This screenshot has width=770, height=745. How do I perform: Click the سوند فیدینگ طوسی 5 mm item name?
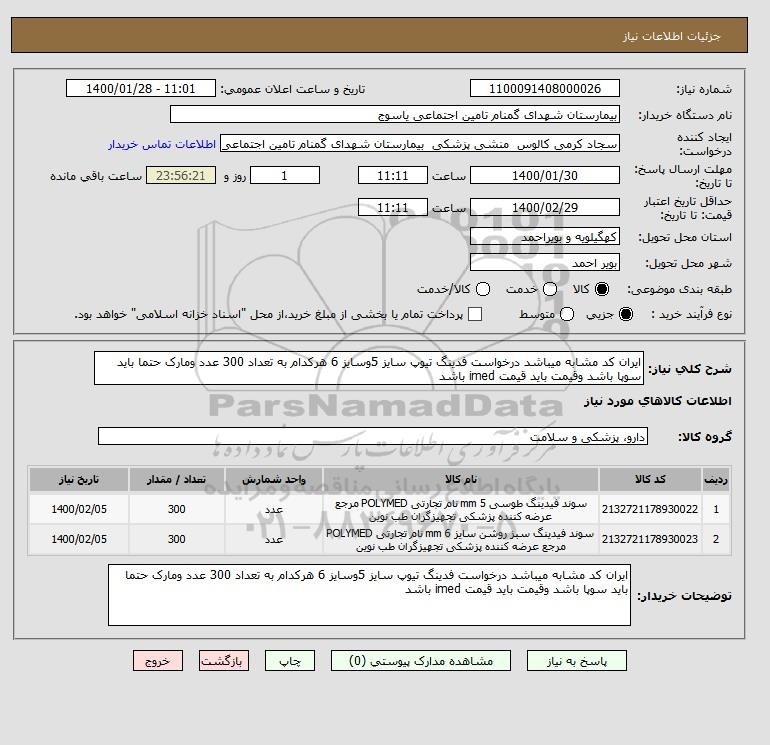[x=461, y=510]
